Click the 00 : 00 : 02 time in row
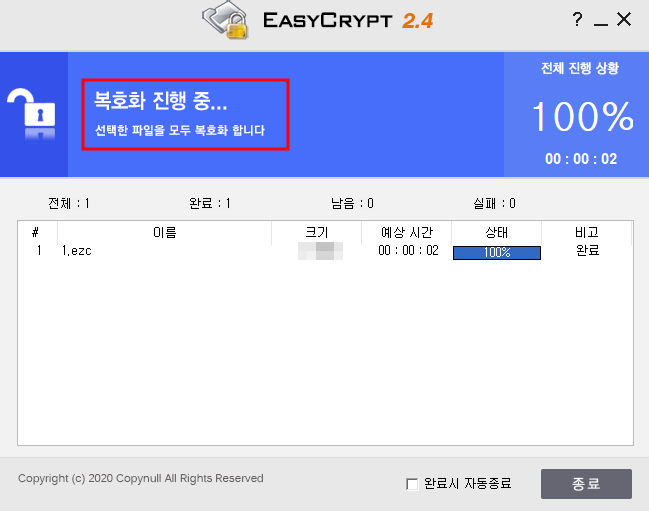 [x=408, y=251]
